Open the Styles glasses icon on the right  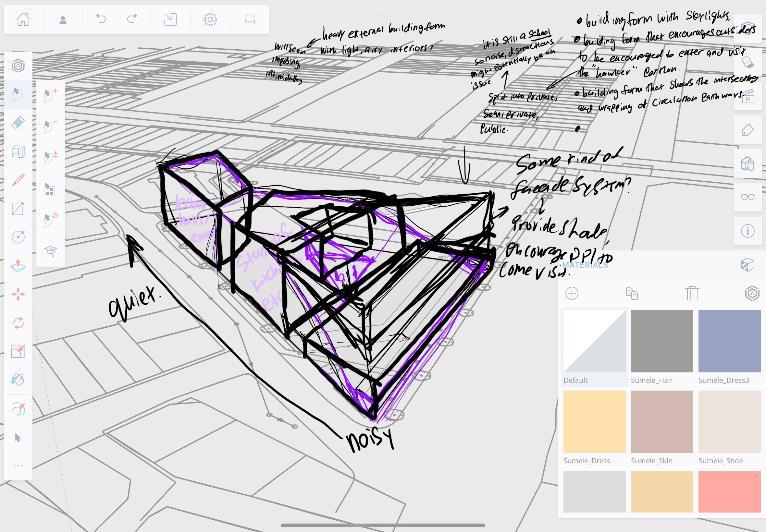748,197
